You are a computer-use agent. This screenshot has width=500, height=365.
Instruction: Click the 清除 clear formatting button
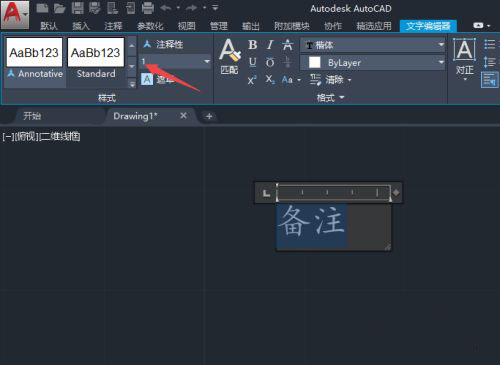330,80
